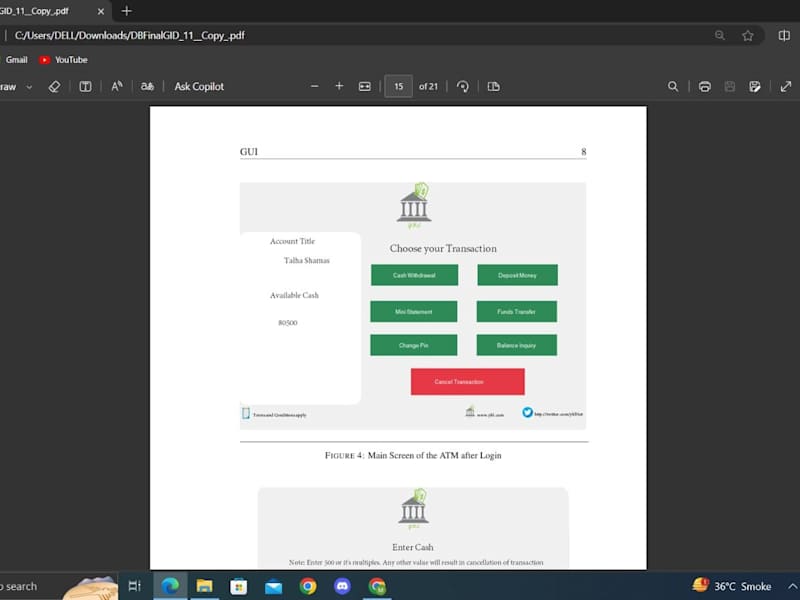Click the zoom in plus button

click(x=339, y=87)
